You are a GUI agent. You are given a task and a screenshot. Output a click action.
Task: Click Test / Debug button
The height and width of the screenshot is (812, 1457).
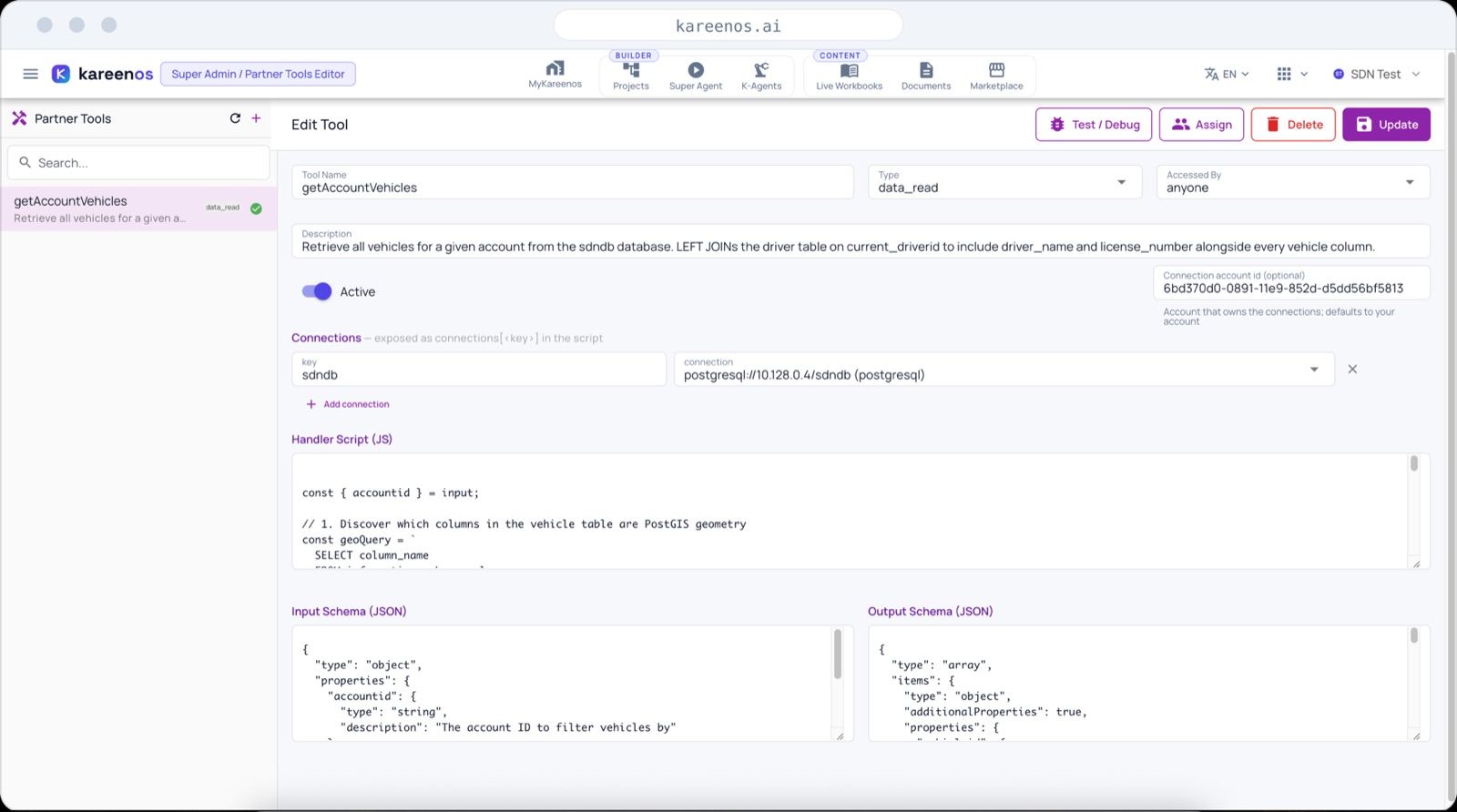(x=1094, y=125)
